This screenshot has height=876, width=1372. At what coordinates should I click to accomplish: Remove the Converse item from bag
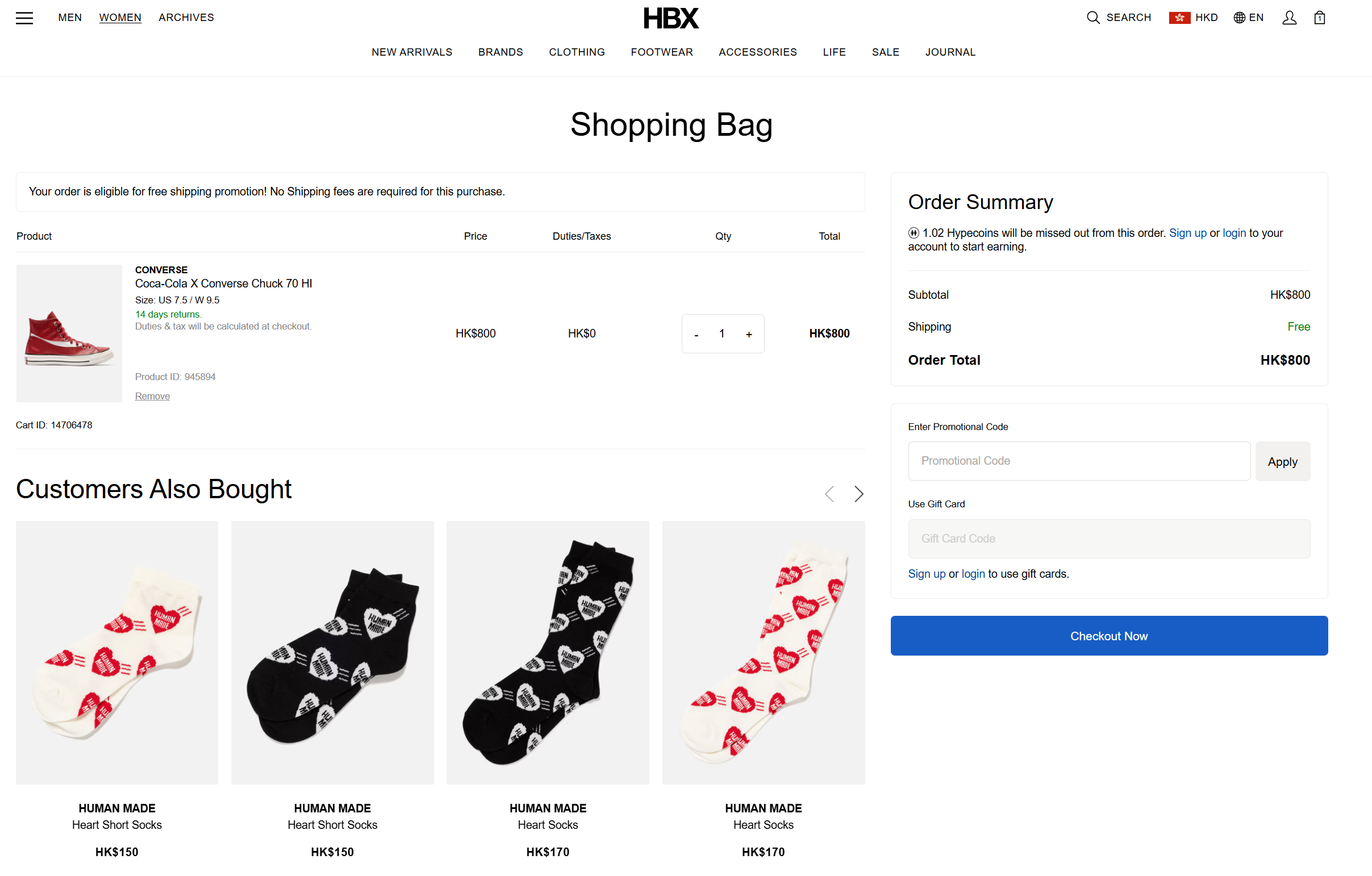pos(152,396)
